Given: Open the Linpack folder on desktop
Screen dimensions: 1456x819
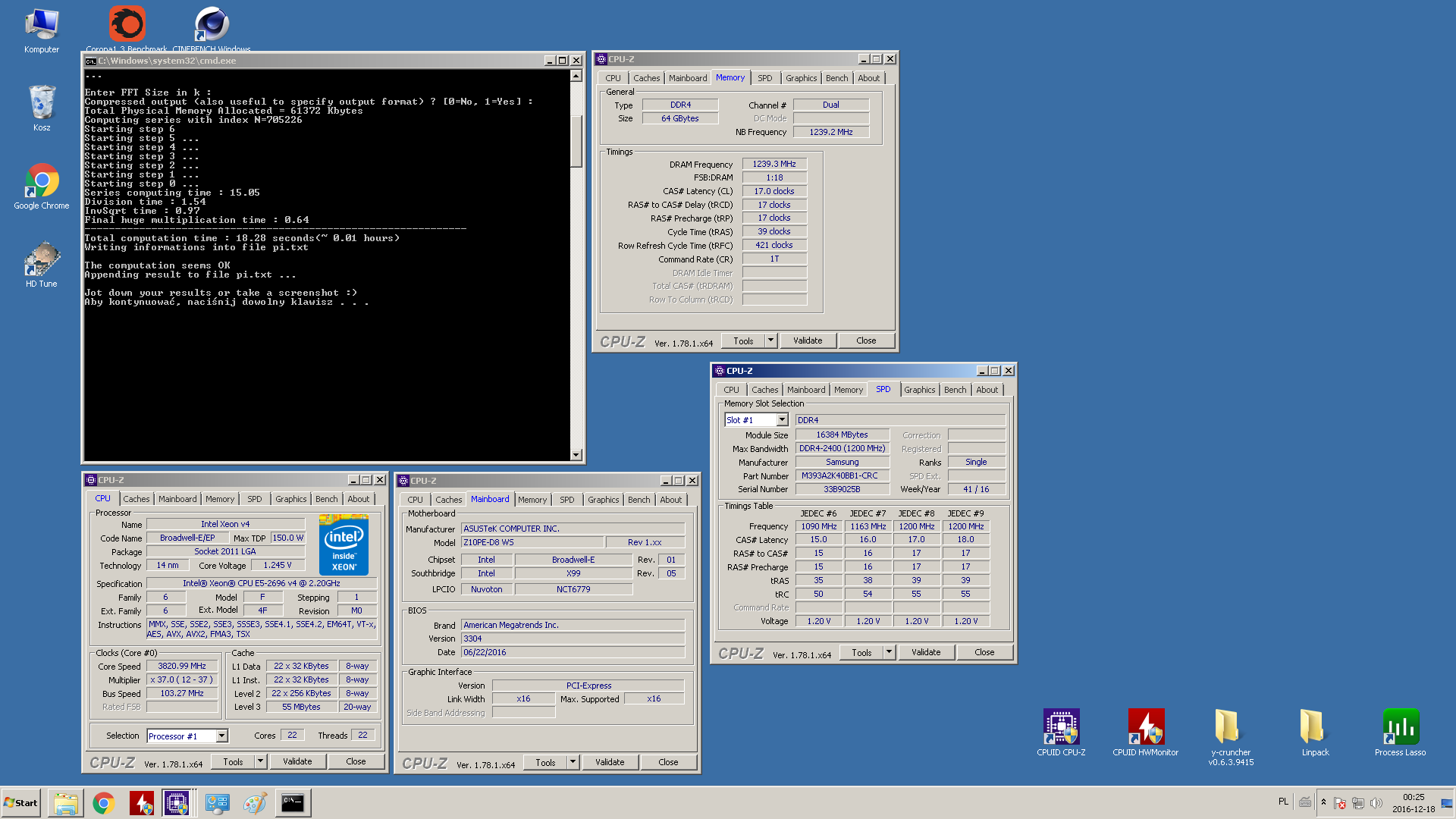Looking at the screenshot, I should click(x=1315, y=733).
